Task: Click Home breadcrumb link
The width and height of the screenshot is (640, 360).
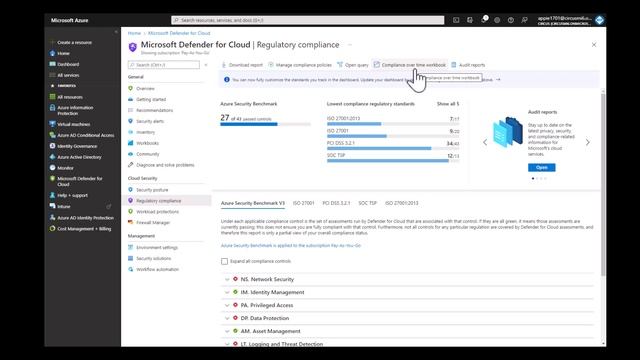Action: [134, 33]
